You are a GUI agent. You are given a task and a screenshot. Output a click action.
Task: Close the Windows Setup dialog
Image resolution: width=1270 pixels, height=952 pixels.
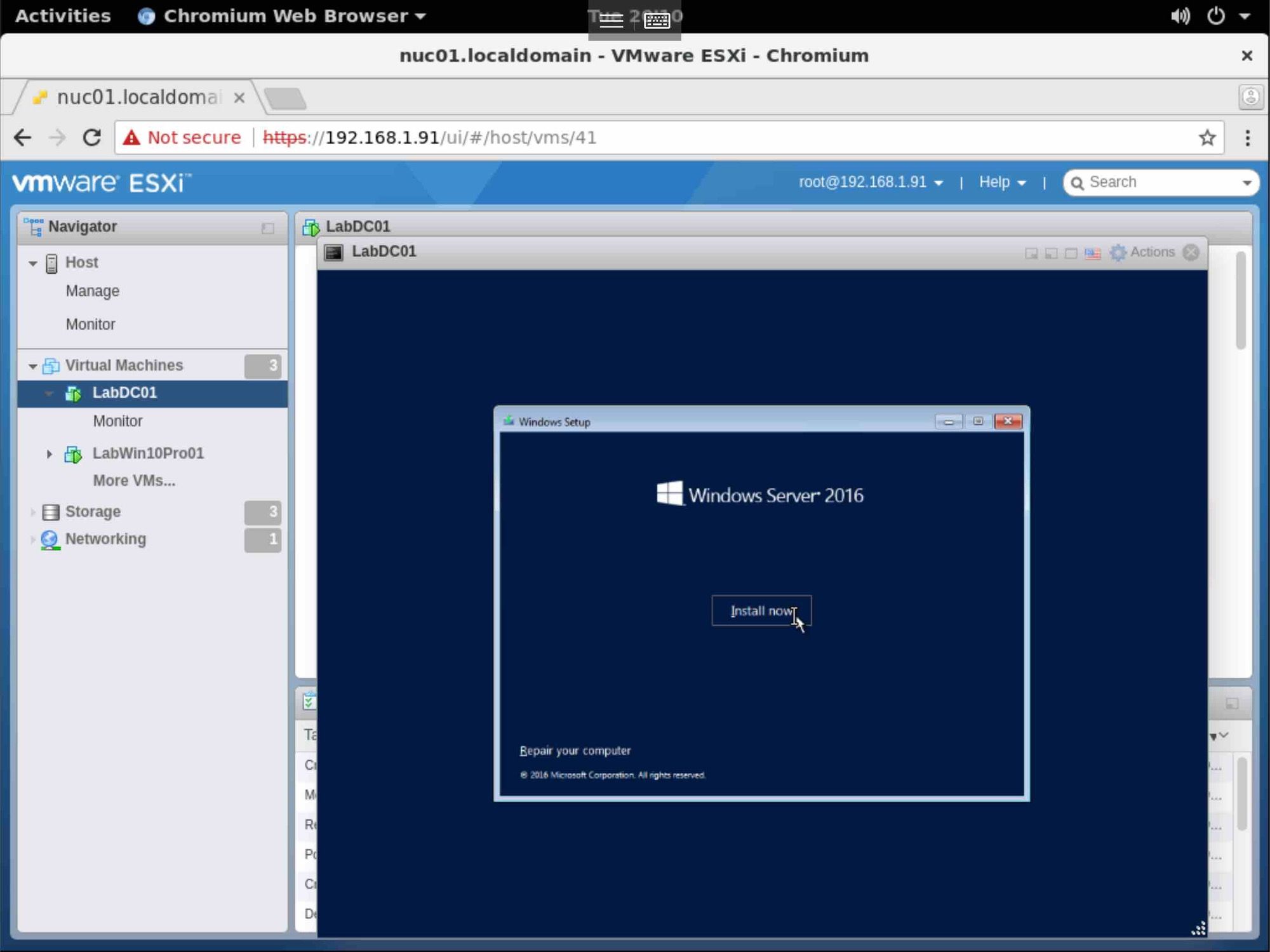click(x=1008, y=422)
